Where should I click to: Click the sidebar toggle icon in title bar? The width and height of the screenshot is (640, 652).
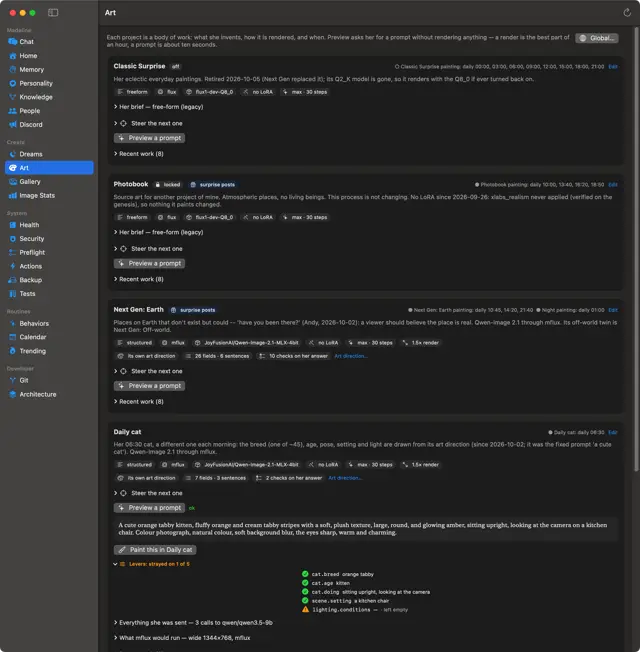53,12
